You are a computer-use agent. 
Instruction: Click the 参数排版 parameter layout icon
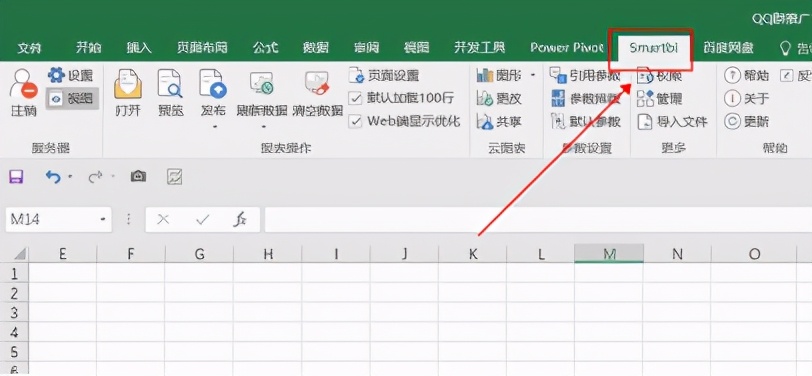pyautogui.click(x=558, y=98)
